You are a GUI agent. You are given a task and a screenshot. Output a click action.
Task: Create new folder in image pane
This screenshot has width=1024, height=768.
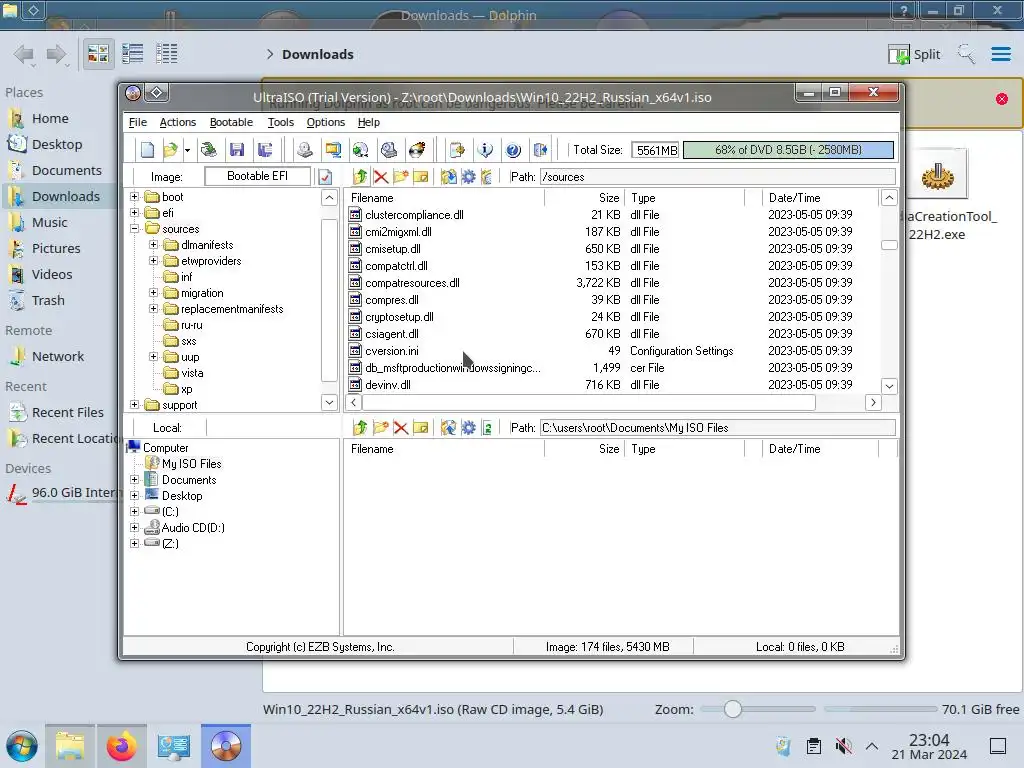tap(400, 176)
